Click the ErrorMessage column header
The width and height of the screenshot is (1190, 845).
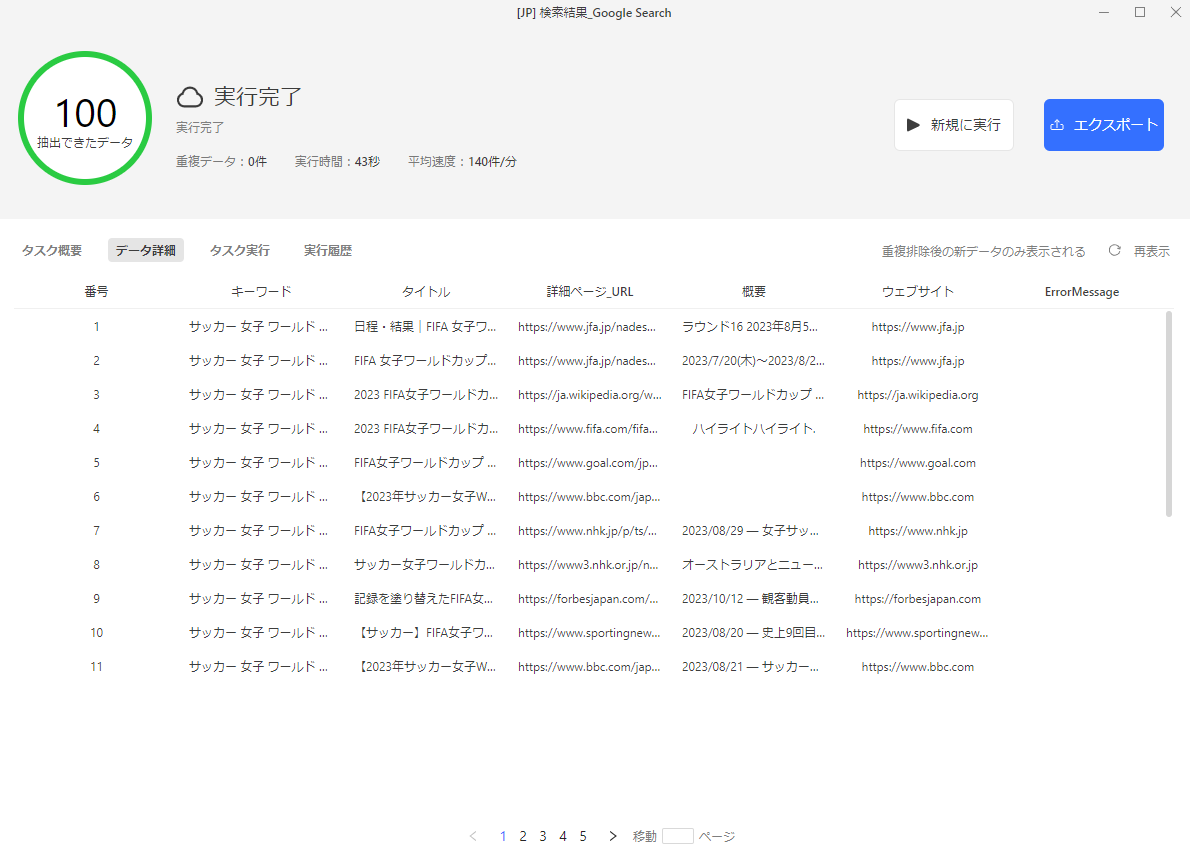(x=1081, y=292)
